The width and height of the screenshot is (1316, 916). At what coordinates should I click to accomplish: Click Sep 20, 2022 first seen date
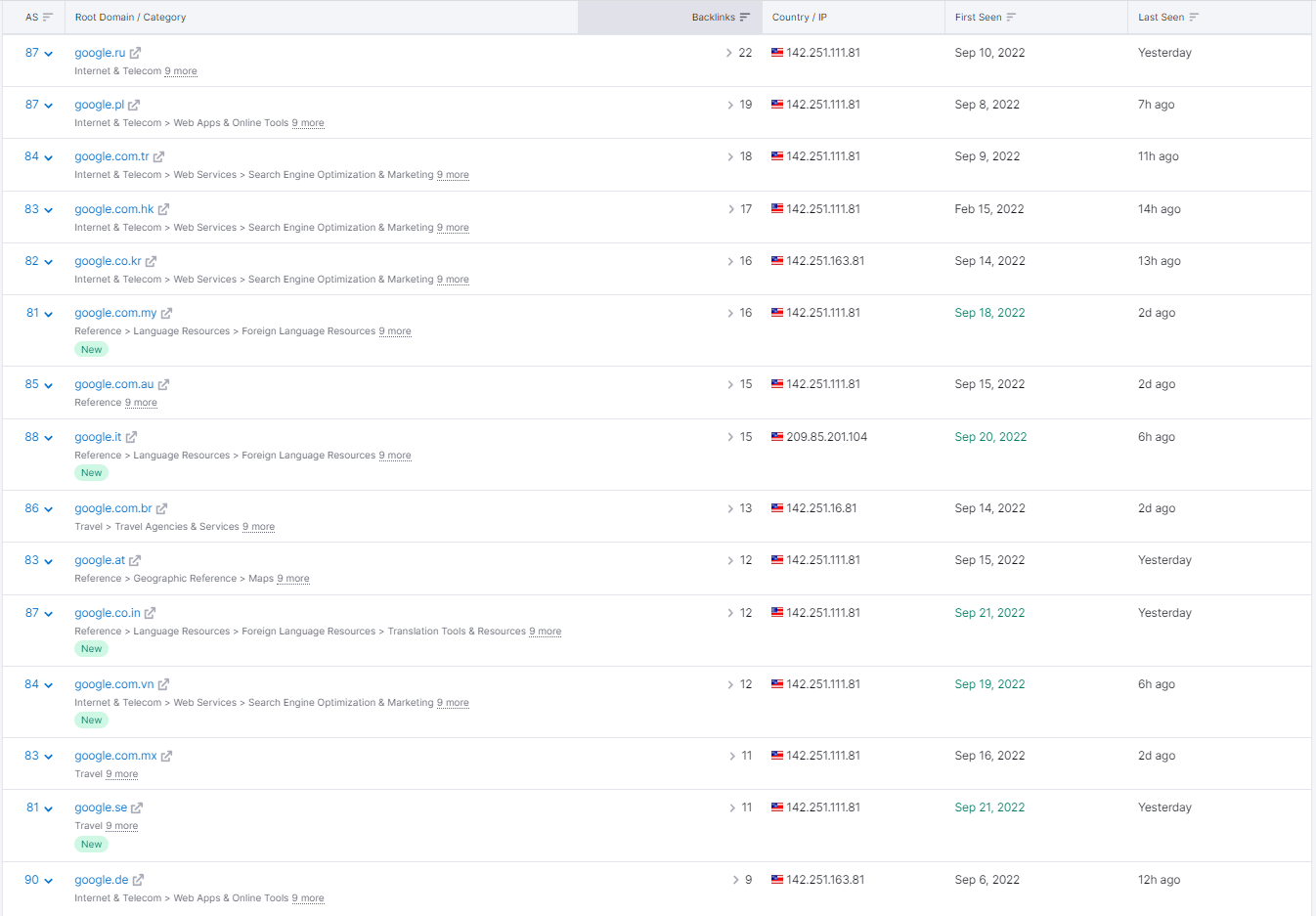990,437
